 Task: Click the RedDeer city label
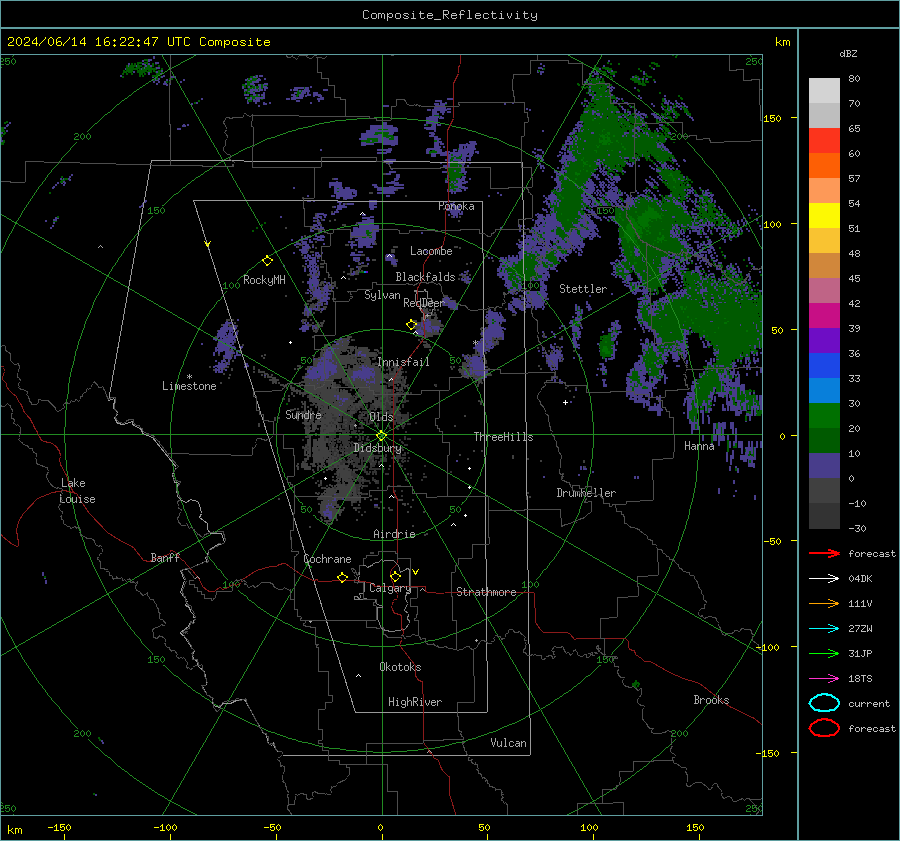pyautogui.click(x=424, y=303)
